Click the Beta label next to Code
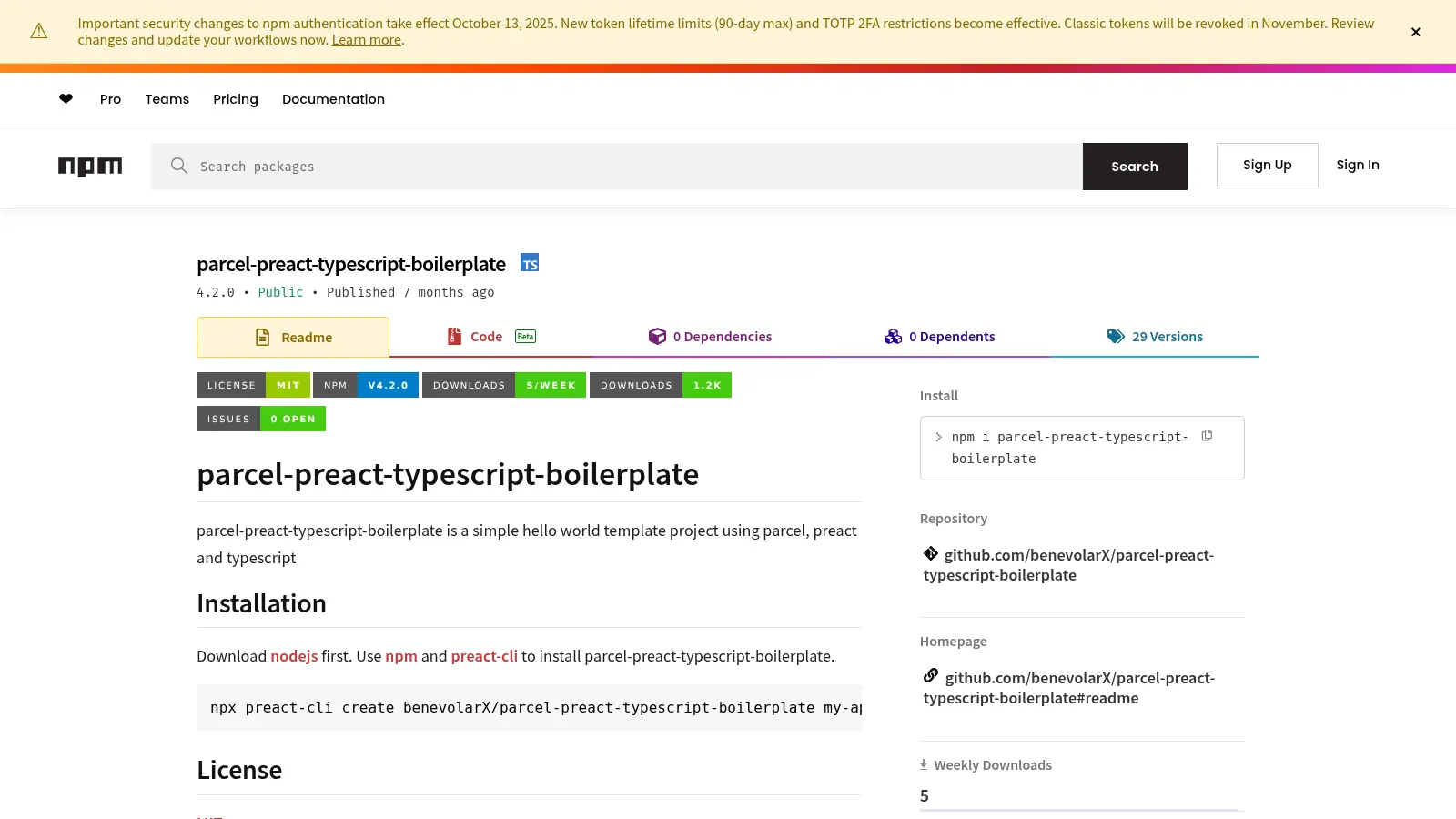 525,336
